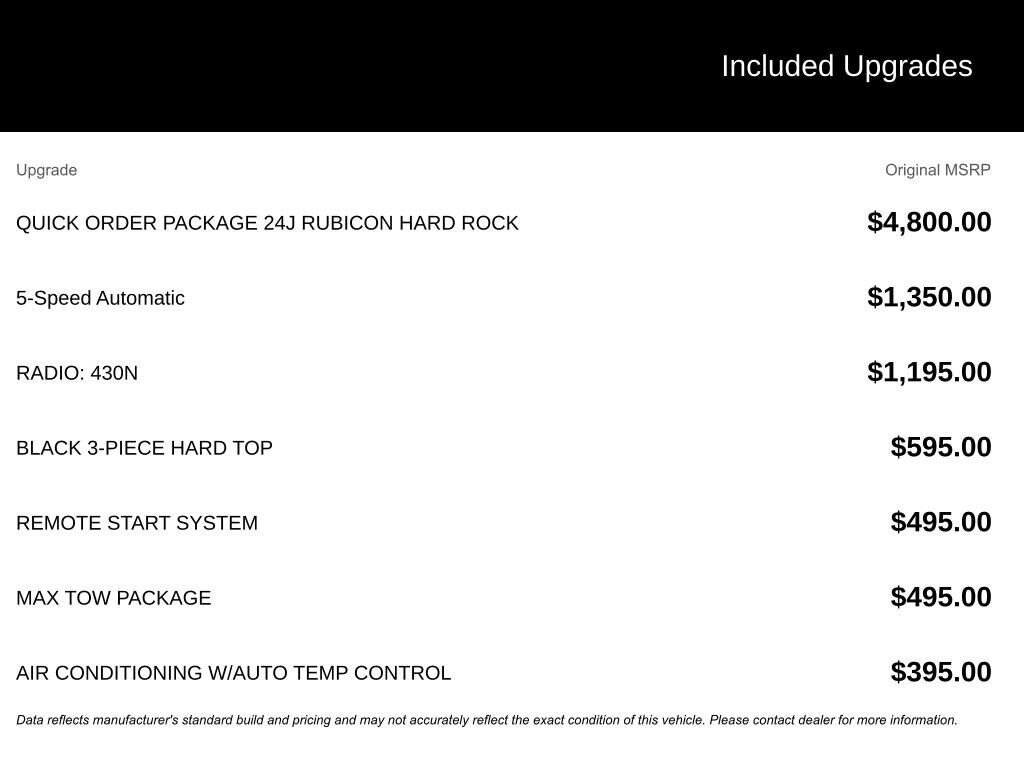Select the Quick Order Package 24J row label

(x=267, y=223)
